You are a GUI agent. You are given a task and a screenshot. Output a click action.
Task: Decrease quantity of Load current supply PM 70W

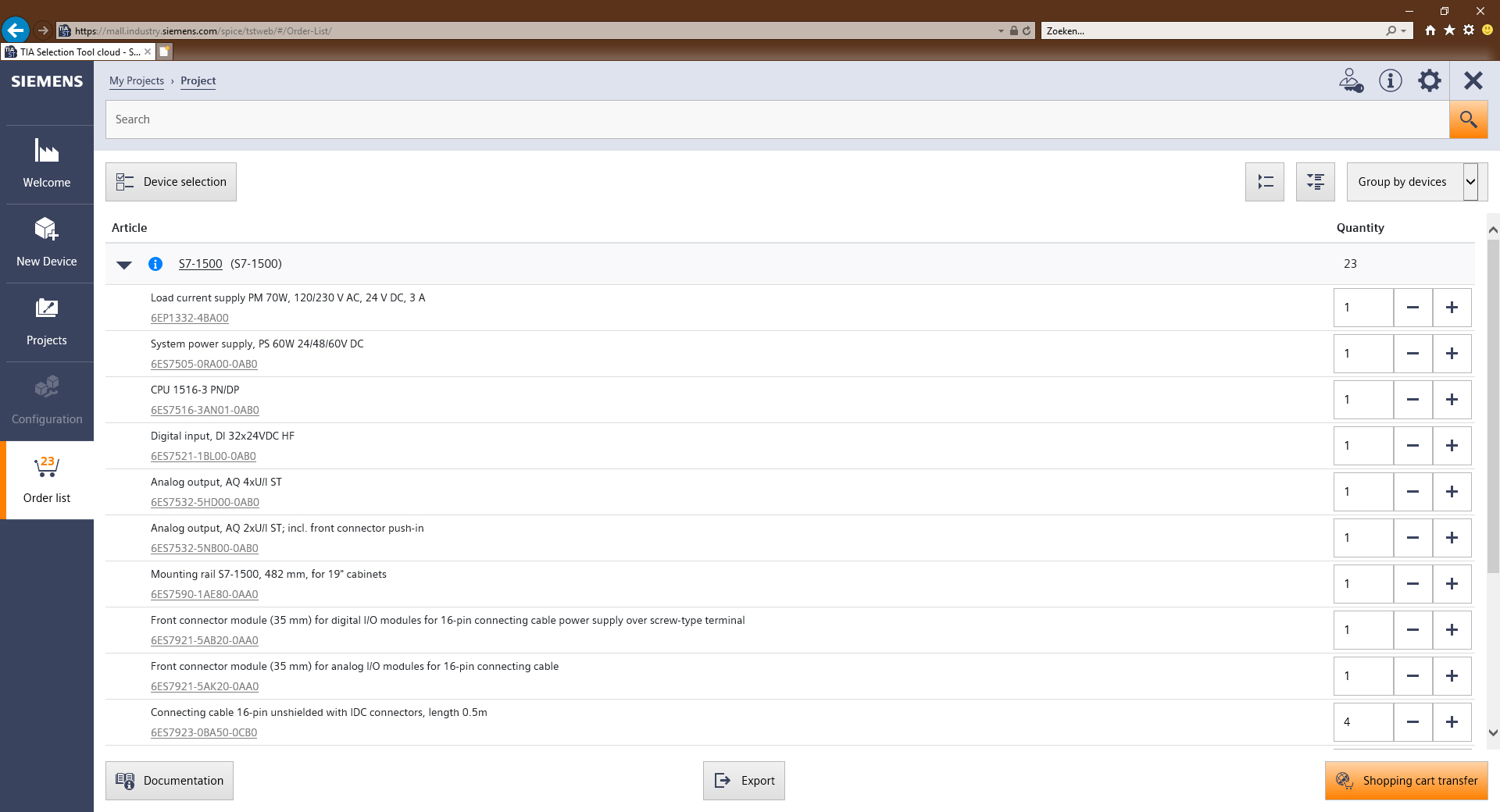(1413, 308)
